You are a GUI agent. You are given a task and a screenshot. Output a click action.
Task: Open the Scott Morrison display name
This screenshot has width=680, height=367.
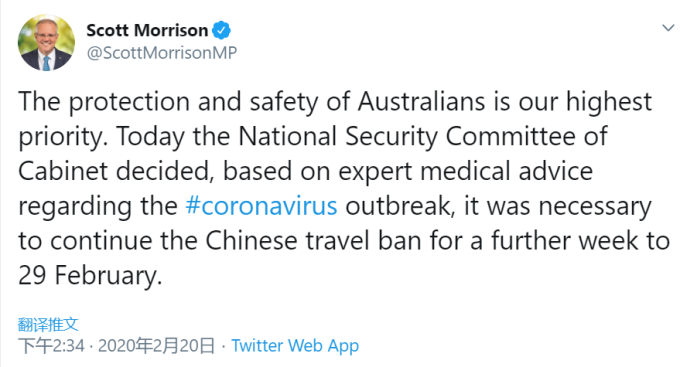coord(147,30)
